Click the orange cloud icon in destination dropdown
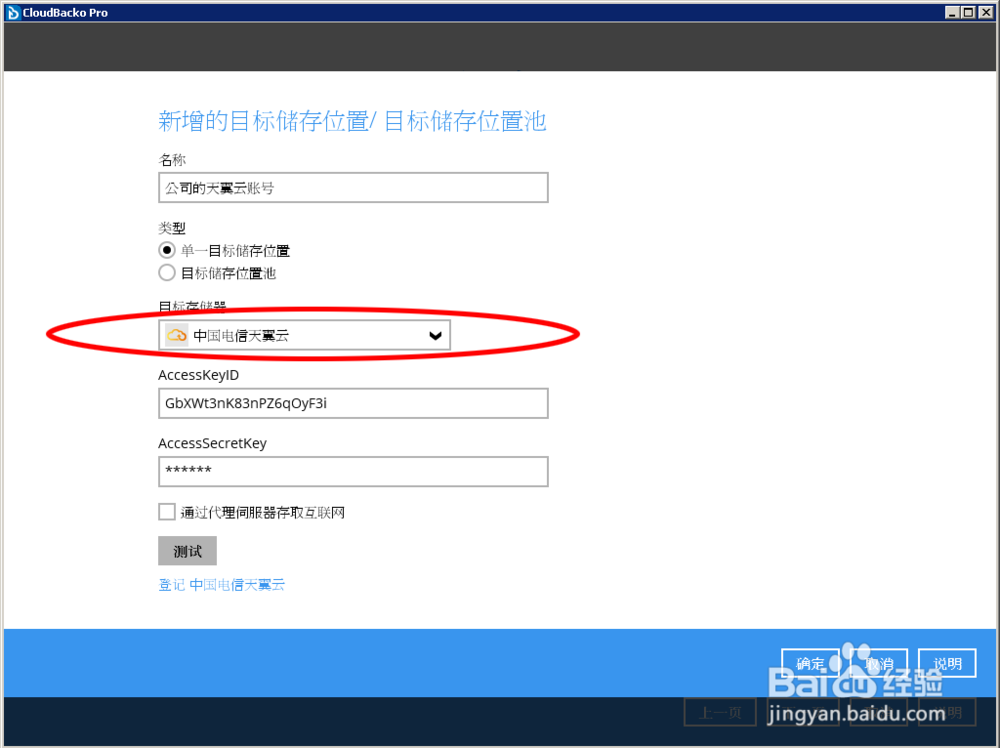This screenshot has height=748, width=1000. click(x=177, y=335)
